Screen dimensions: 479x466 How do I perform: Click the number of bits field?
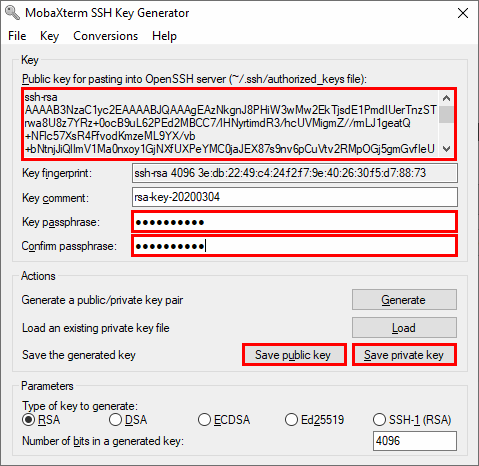(x=415, y=441)
